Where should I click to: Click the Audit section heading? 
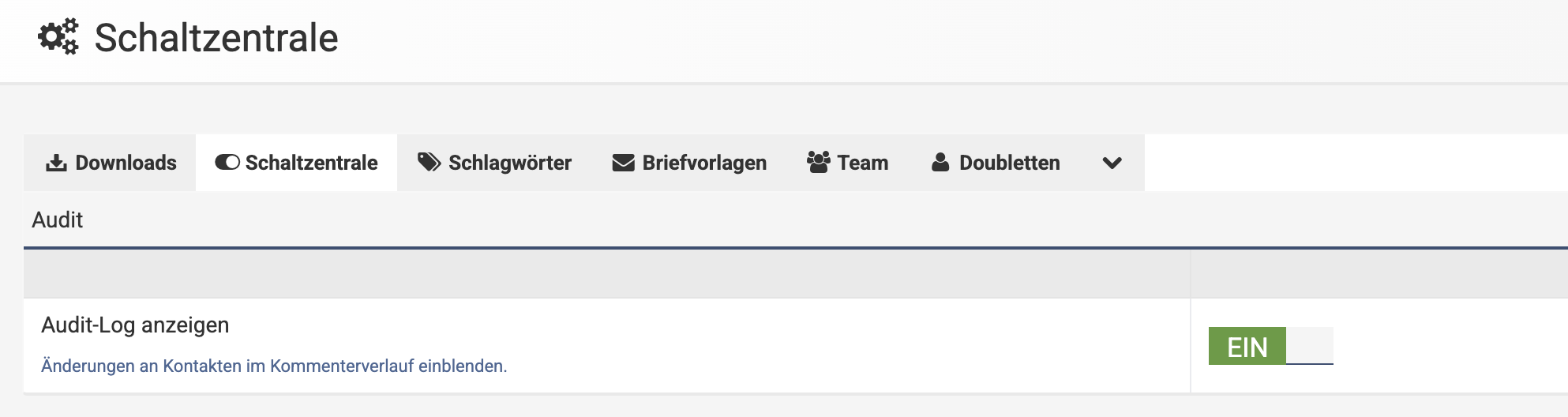[x=58, y=220]
